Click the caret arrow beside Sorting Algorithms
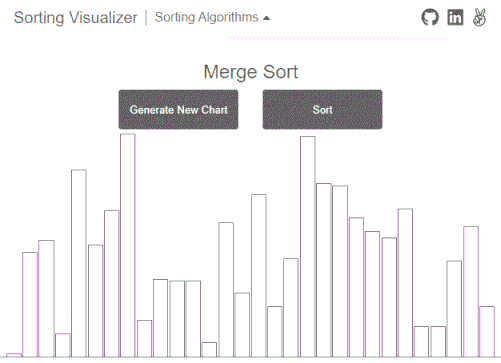 266,18
